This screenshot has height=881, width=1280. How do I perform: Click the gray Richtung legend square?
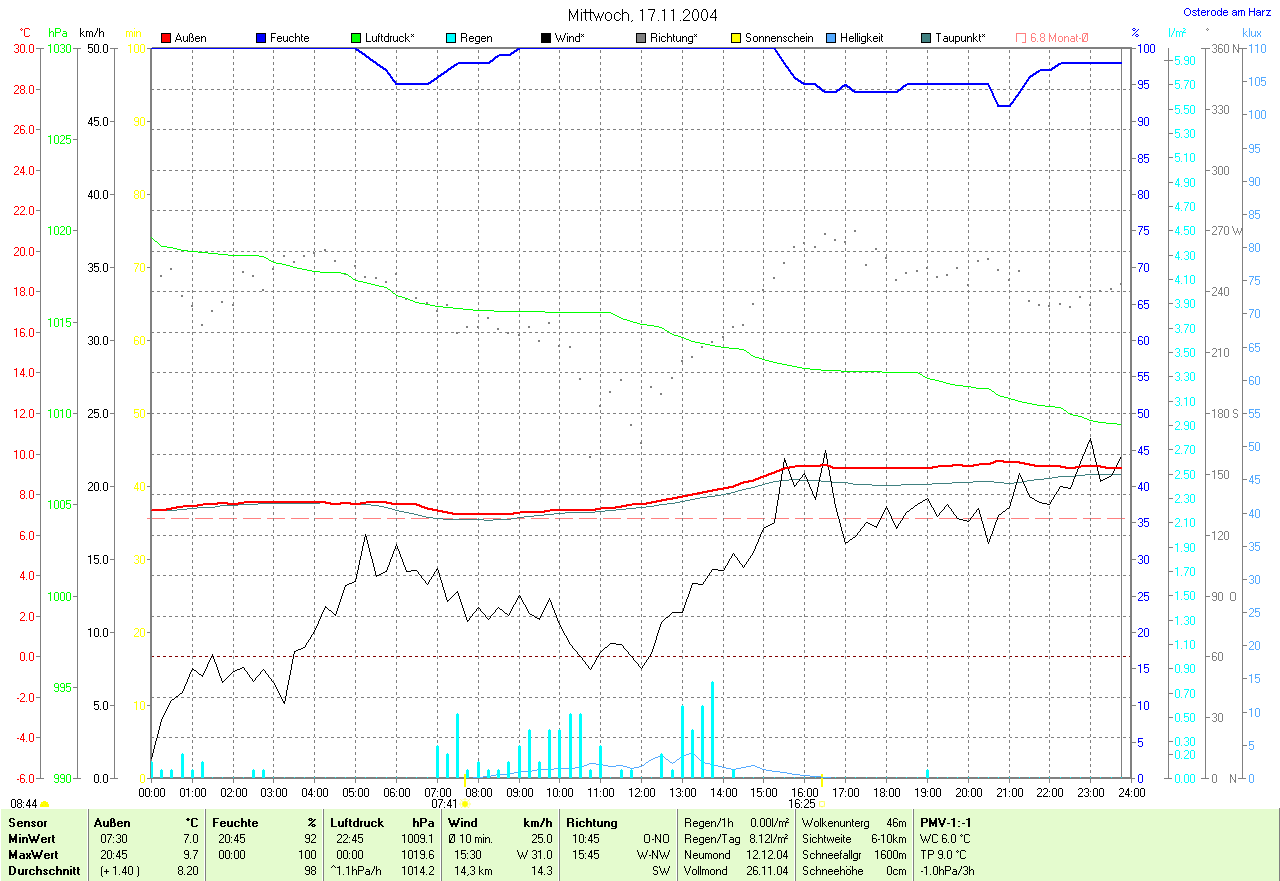tap(641, 38)
